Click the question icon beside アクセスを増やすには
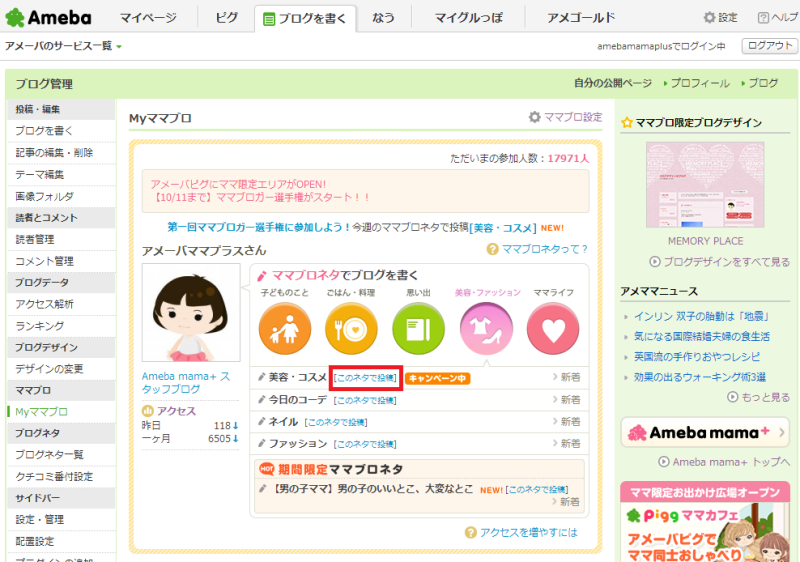This screenshot has height=562, width=800. pyautogui.click(x=470, y=532)
